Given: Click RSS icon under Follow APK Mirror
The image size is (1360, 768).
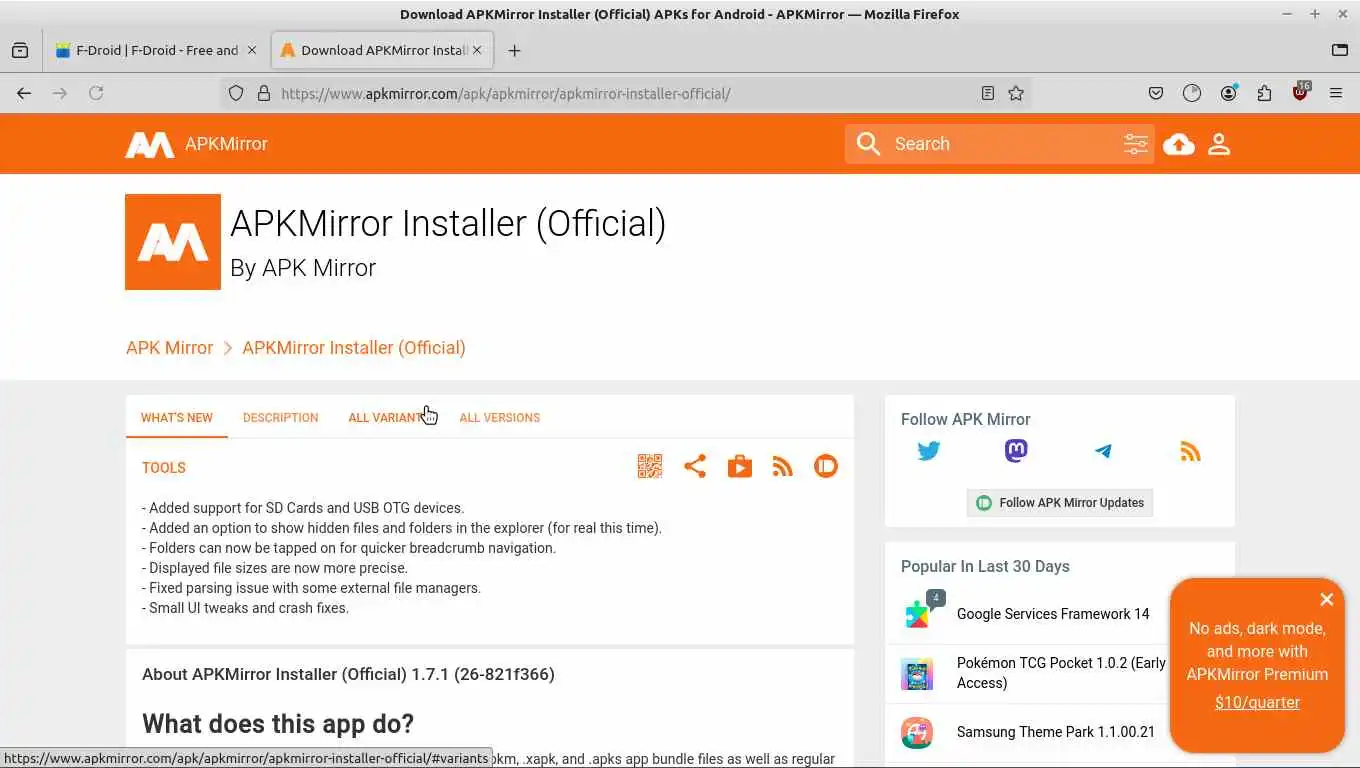Looking at the screenshot, I should (1190, 451).
